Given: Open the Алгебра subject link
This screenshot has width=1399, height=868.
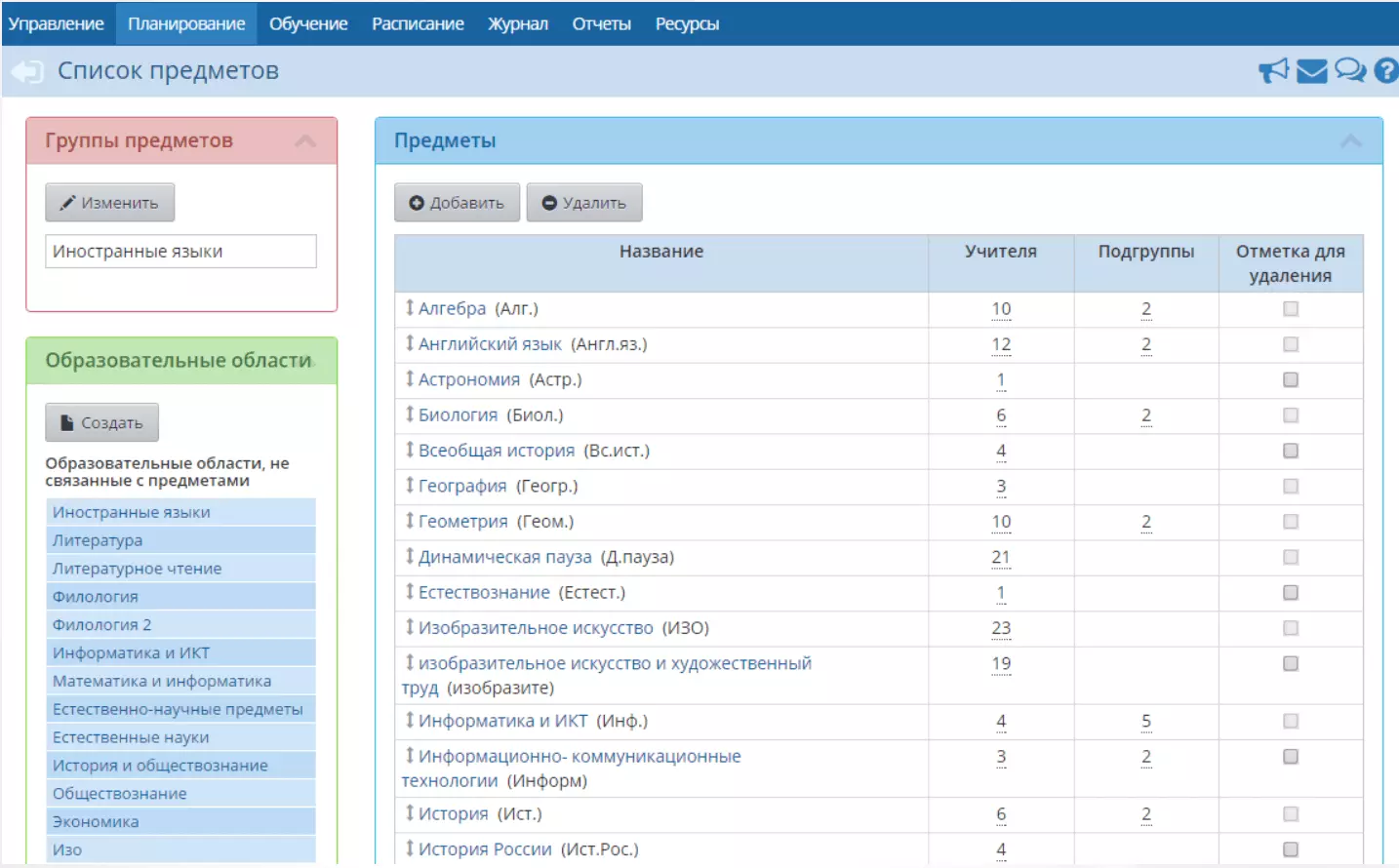Looking at the screenshot, I should click(452, 308).
